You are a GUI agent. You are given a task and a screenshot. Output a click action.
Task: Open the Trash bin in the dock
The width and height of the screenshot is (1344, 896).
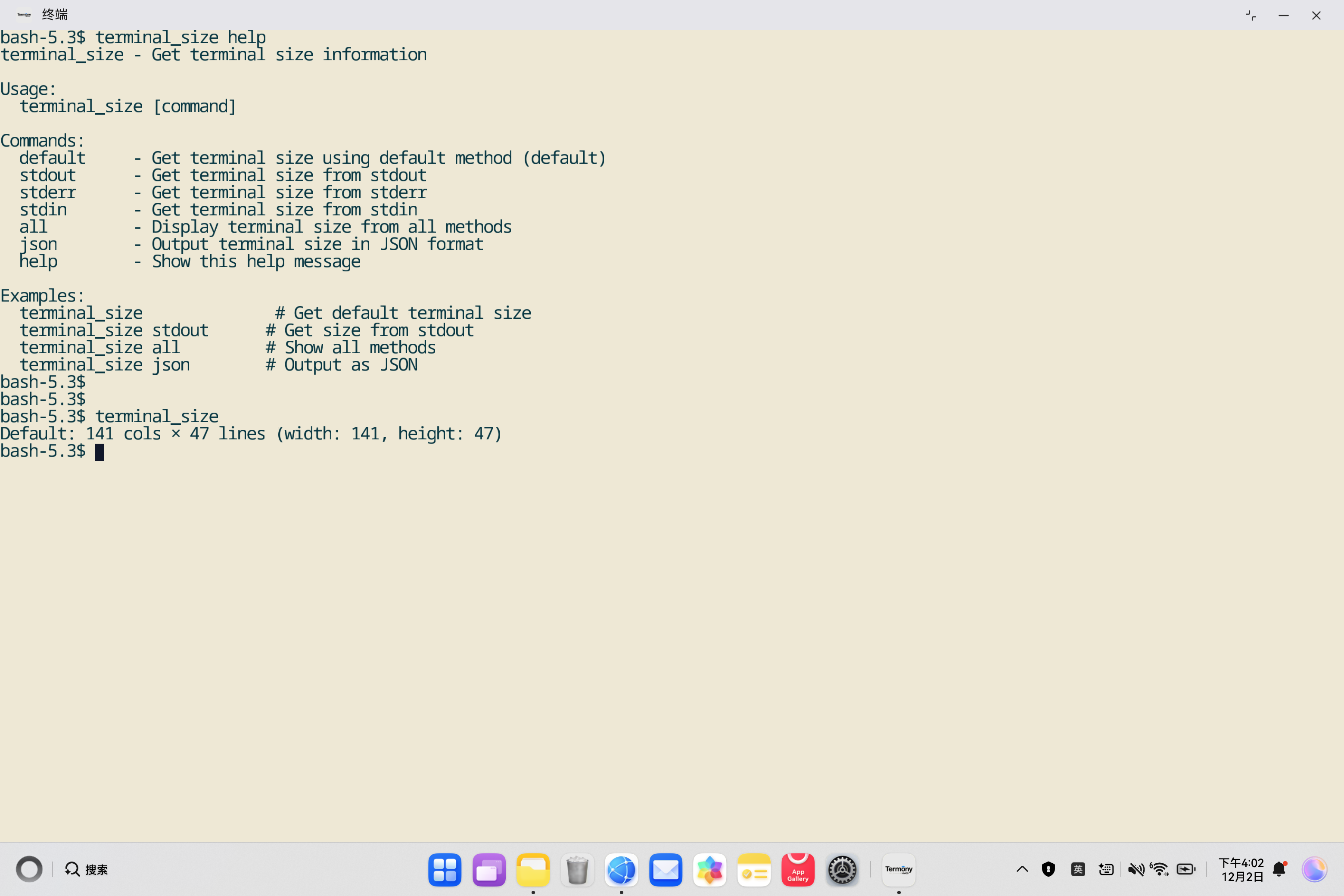(x=577, y=870)
